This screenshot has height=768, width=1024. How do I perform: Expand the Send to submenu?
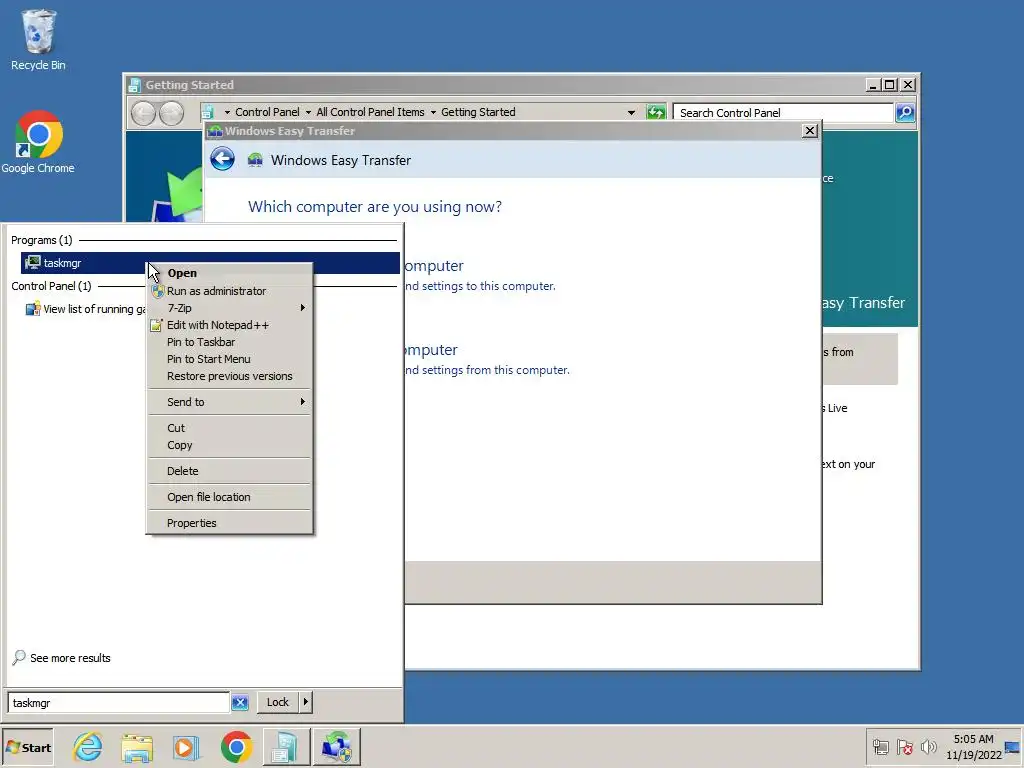[229, 402]
